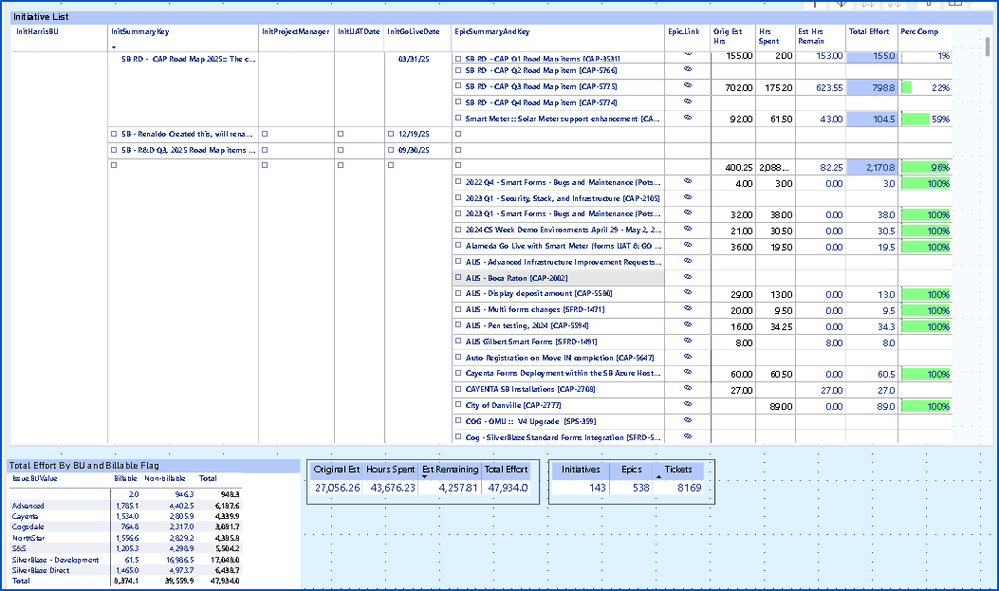Open link icon for CAP Q3 Road Map item
The height and width of the screenshot is (591, 999).
(x=687, y=87)
